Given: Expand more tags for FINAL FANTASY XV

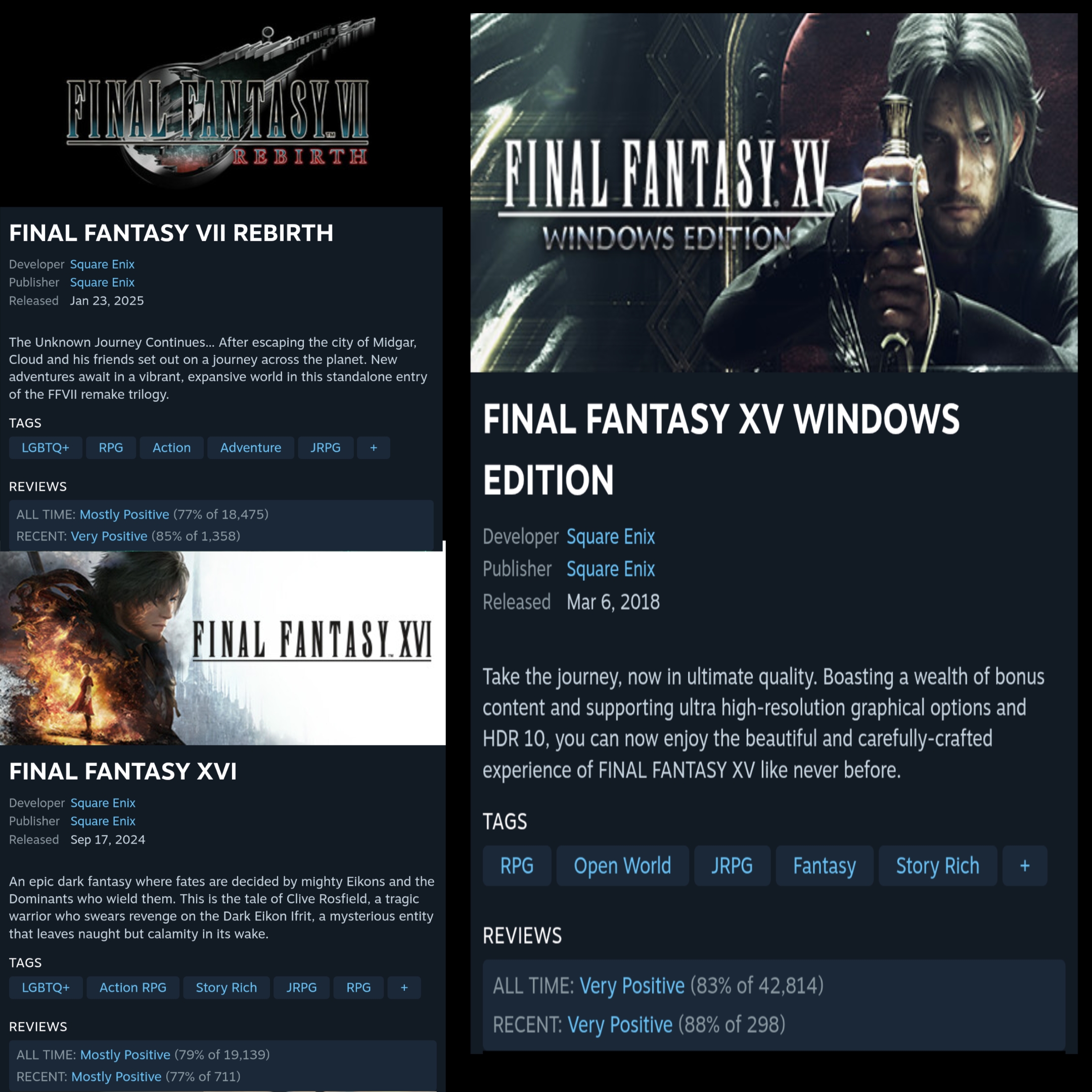Looking at the screenshot, I should click(1025, 866).
